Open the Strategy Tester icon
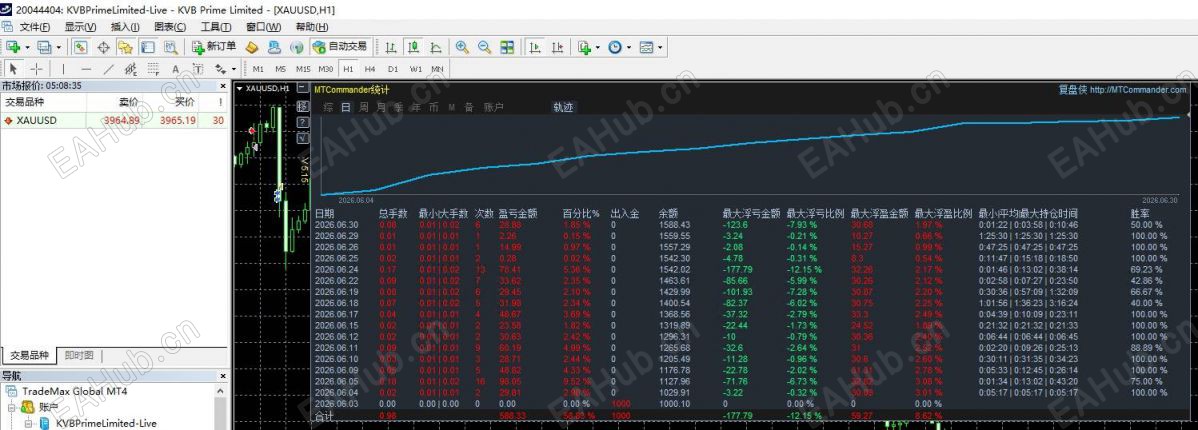1198x430 pixels. click(x=170, y=47)
